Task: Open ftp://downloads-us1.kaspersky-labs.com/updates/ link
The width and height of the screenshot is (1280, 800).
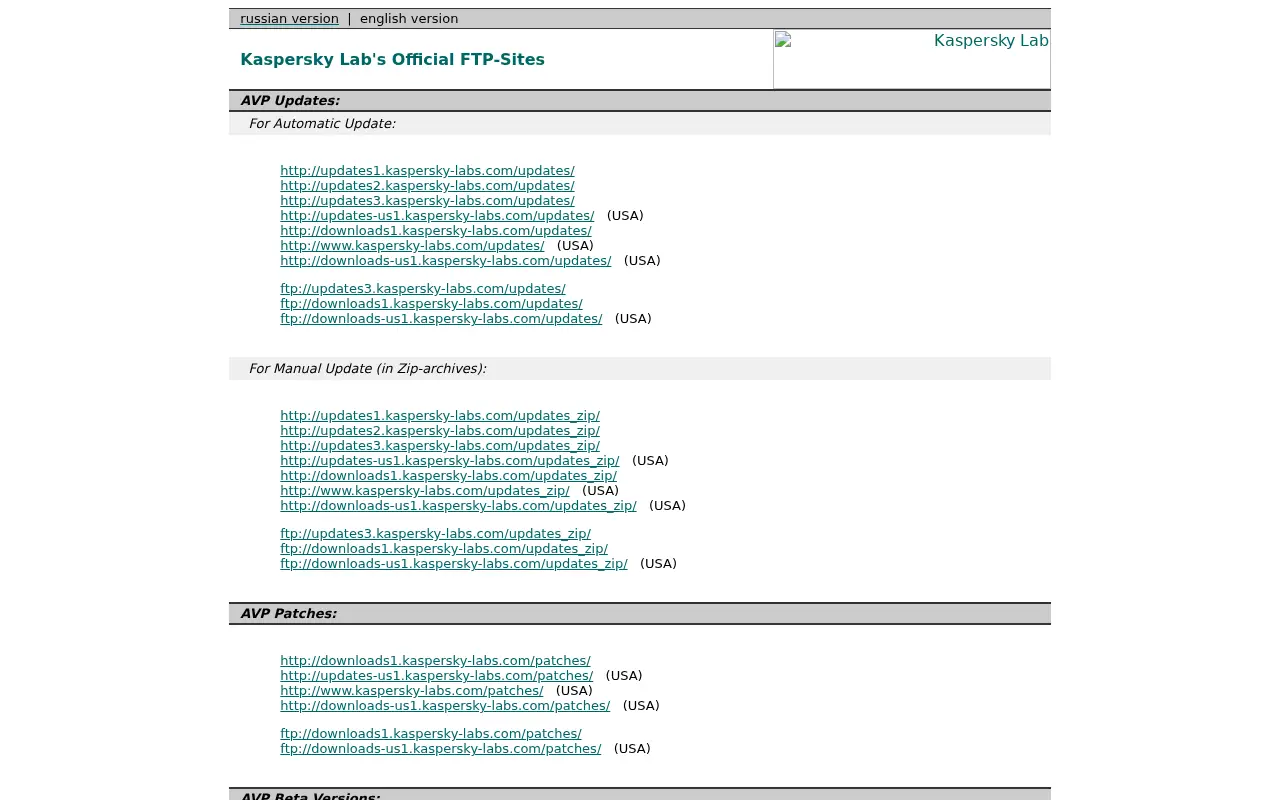Action: [x=441, y=319]
